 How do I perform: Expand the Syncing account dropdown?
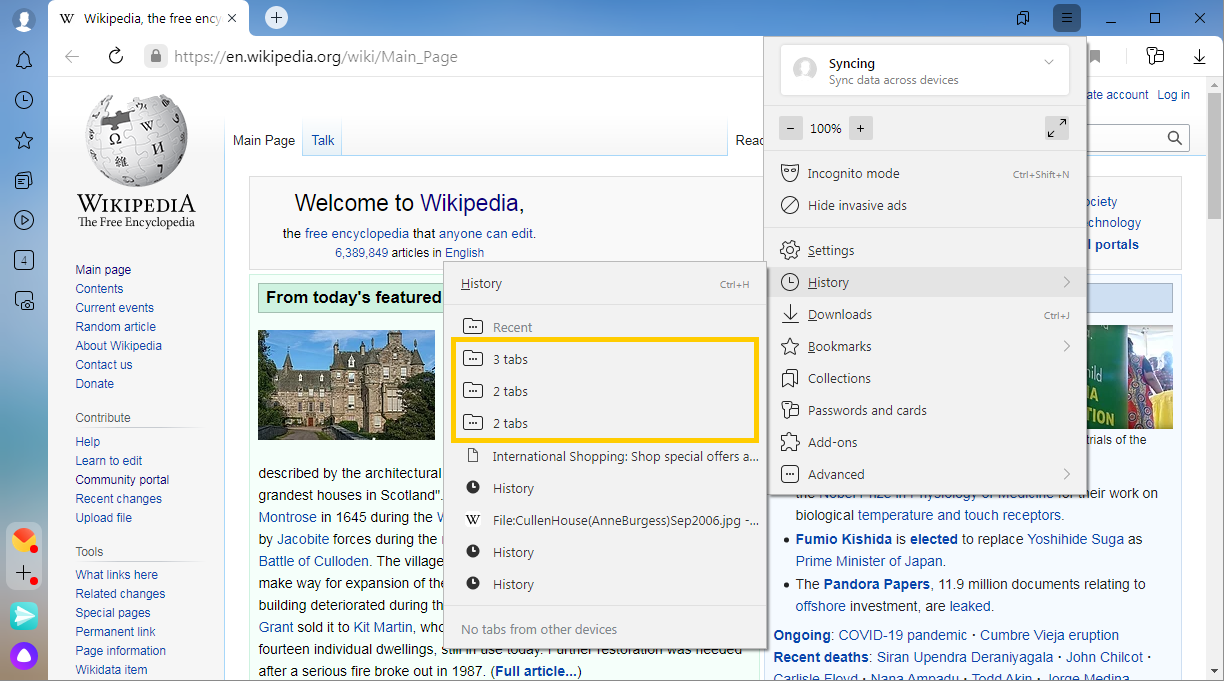[x=1048, y=62]
